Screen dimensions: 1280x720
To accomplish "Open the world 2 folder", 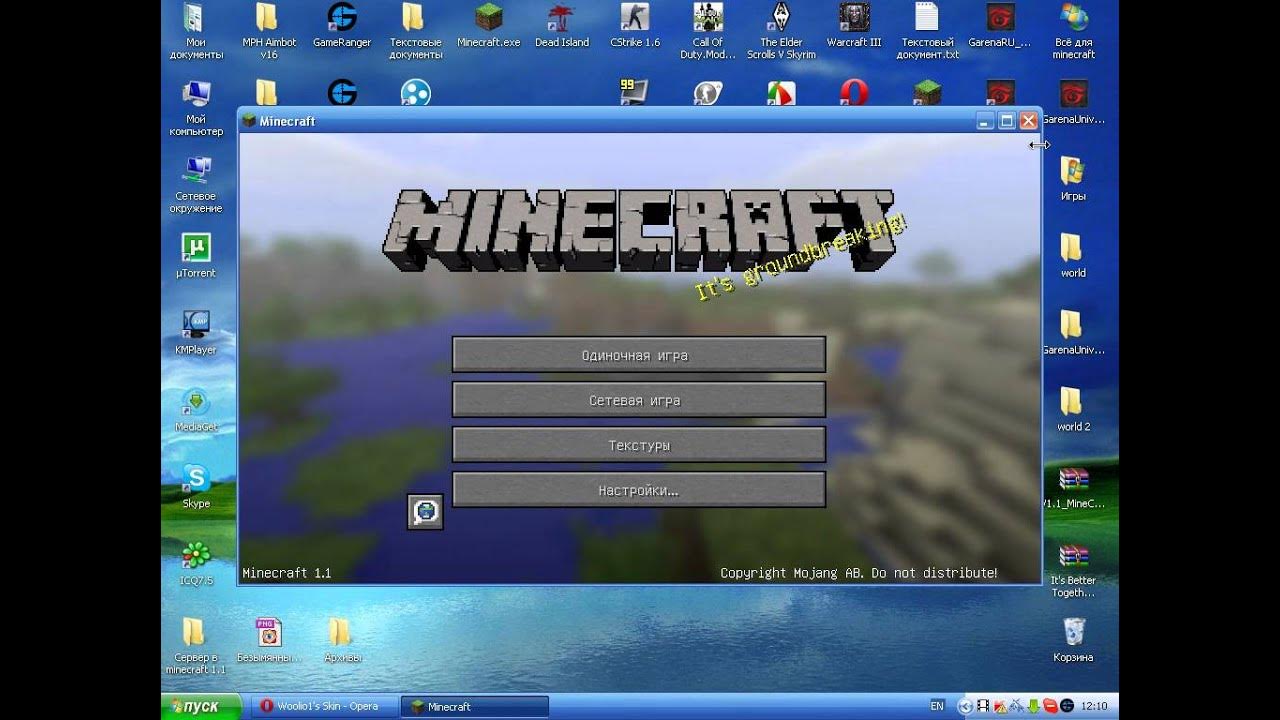I will tap(1073, 411).
